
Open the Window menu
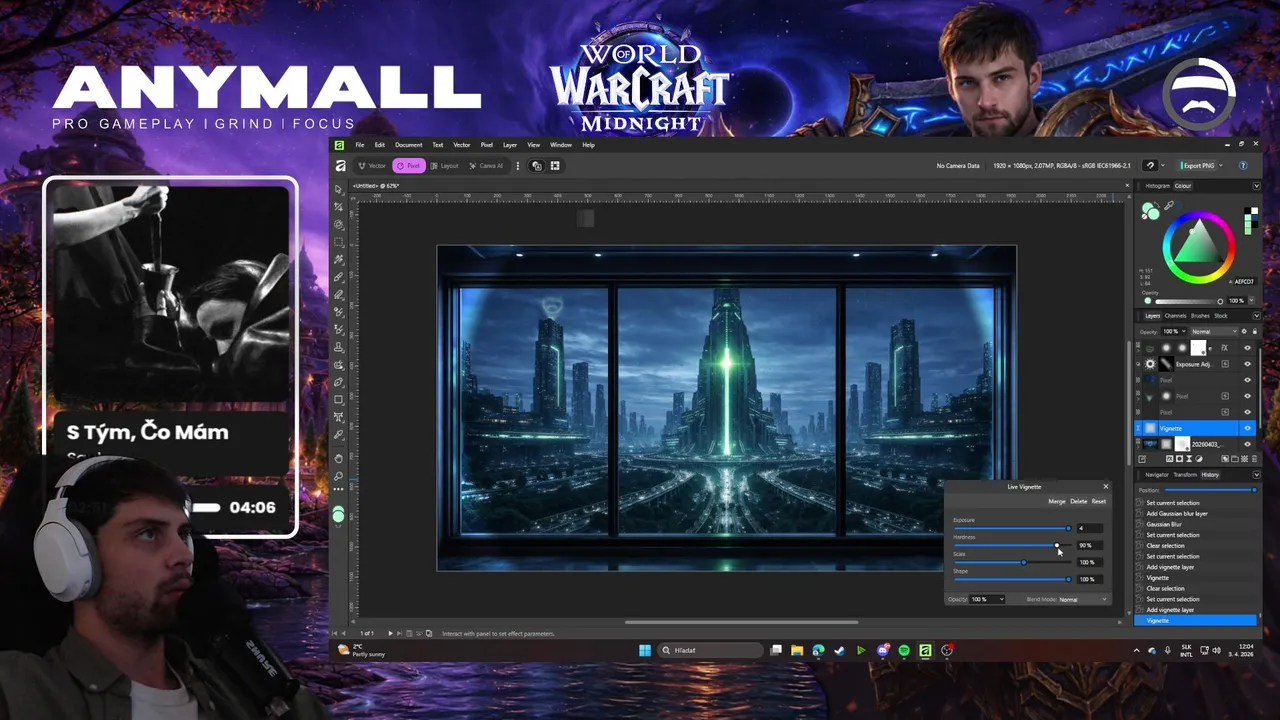pos(561,145)
